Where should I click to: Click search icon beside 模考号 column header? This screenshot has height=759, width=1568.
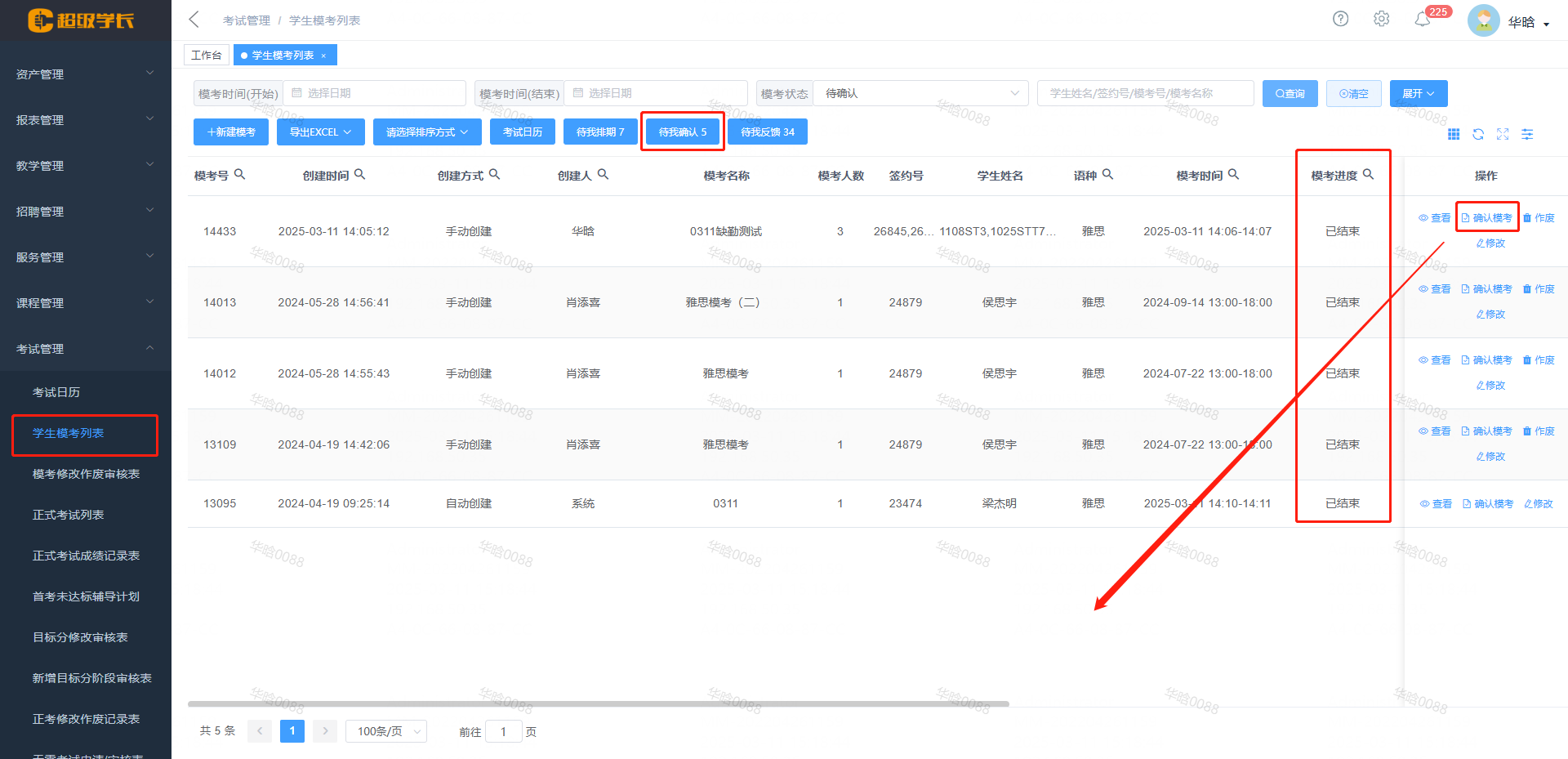tap(239, 174)
